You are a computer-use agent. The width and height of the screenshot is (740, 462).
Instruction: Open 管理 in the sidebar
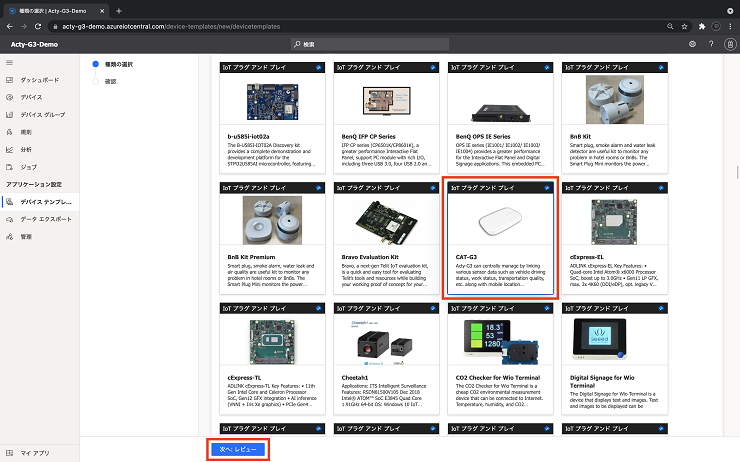pyautogui.click(x=40, y=237)
